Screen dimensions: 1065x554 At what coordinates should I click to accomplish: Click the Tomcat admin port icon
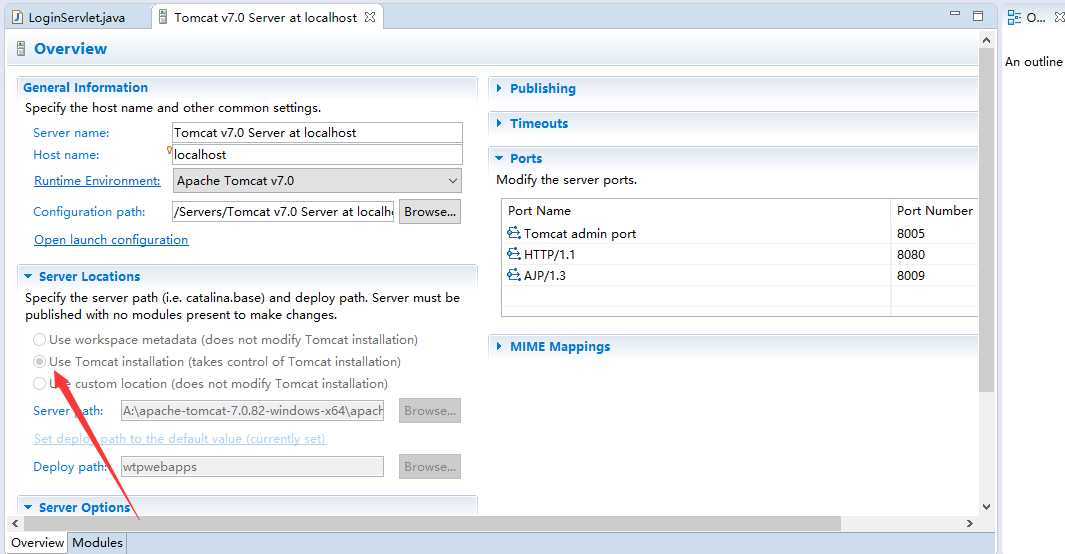(x=513, y=233)
